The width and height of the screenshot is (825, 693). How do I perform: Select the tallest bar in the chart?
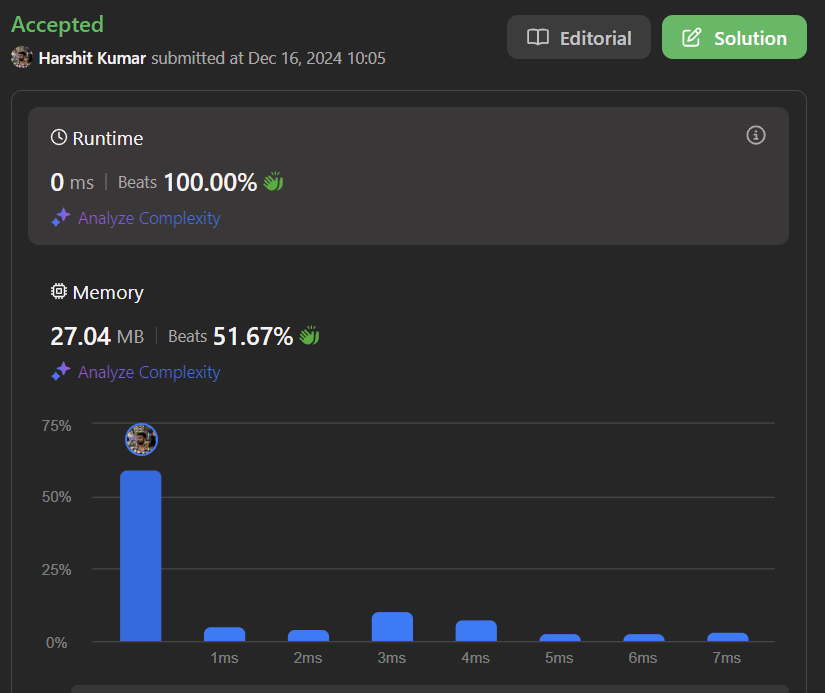pyautogui.click(x=141, y=556)
